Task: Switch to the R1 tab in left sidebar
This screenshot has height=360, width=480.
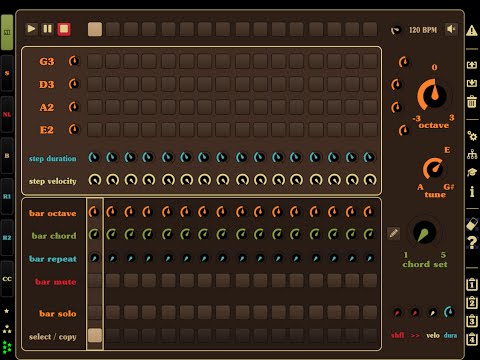Action: (x=7, y=197)
